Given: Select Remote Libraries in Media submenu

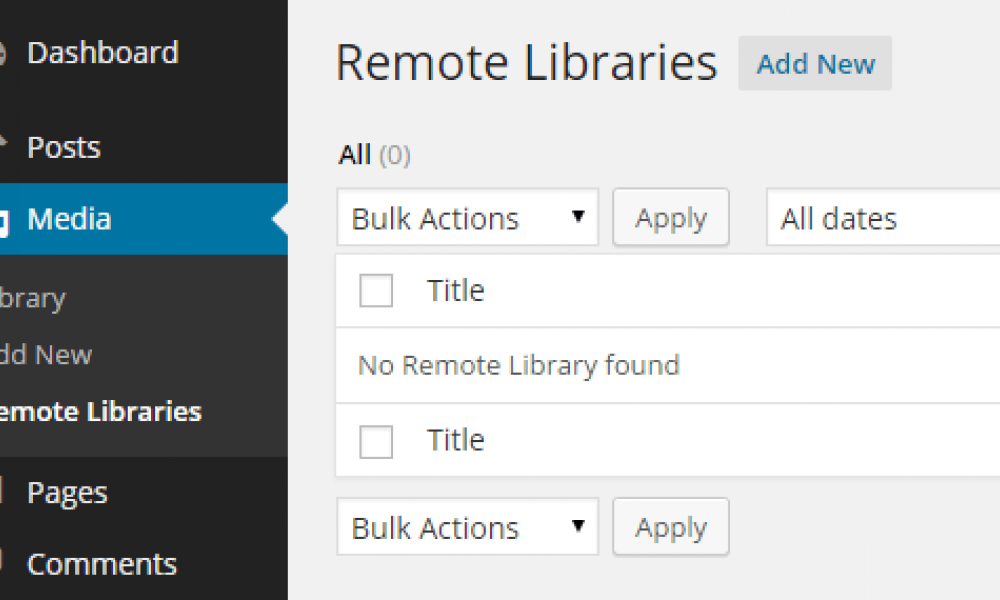Looking at the screenshot, I should (100, 412).
